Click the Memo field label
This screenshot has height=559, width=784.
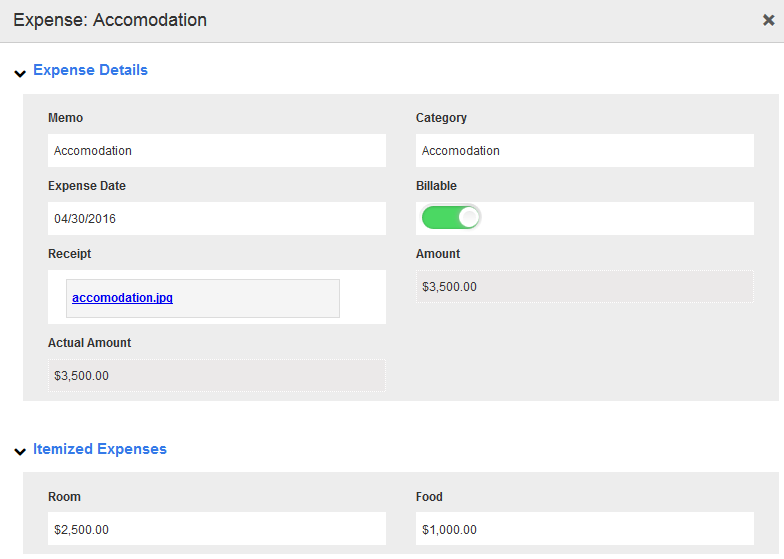[x=66, y=118]
